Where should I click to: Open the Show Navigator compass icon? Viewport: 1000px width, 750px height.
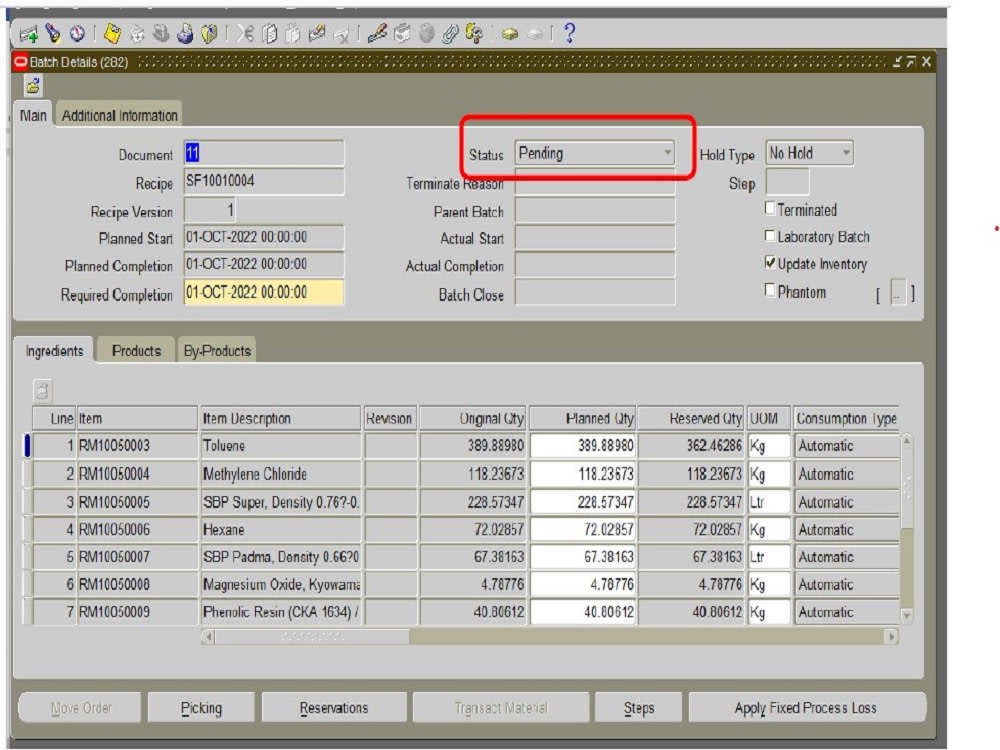[75, 33]
